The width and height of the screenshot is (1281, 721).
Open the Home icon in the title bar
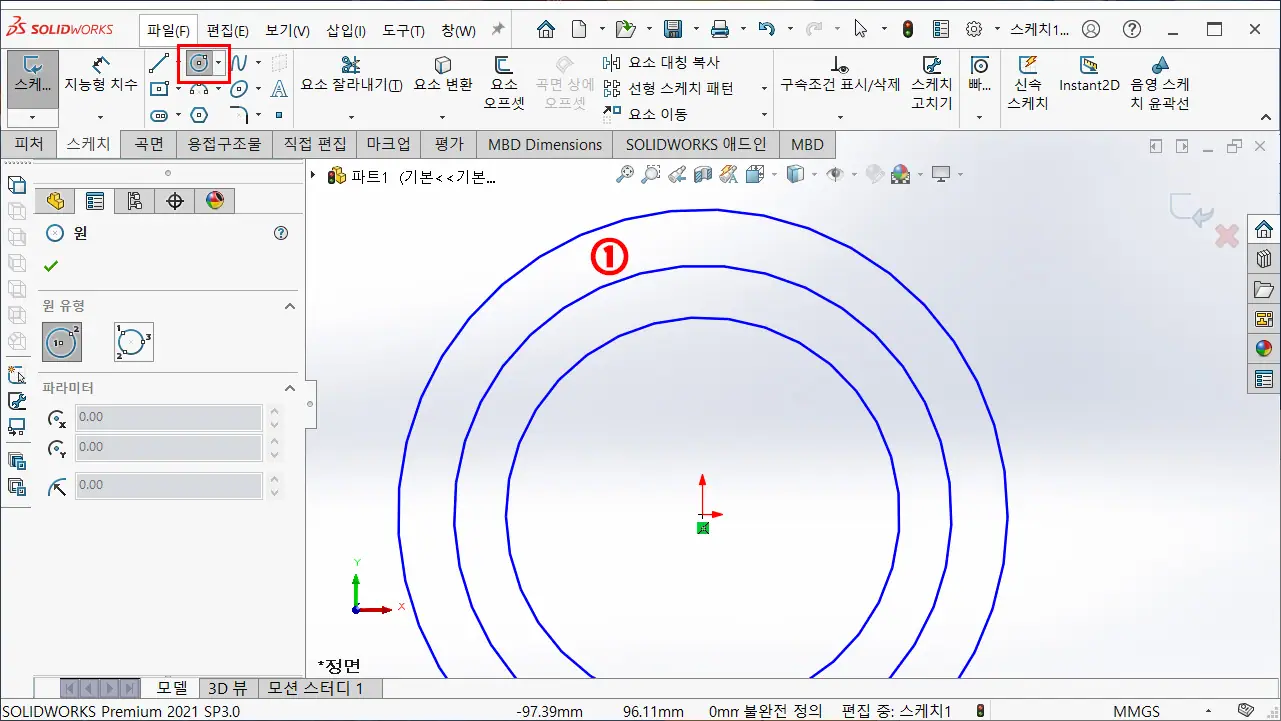[x=546, y=29]
